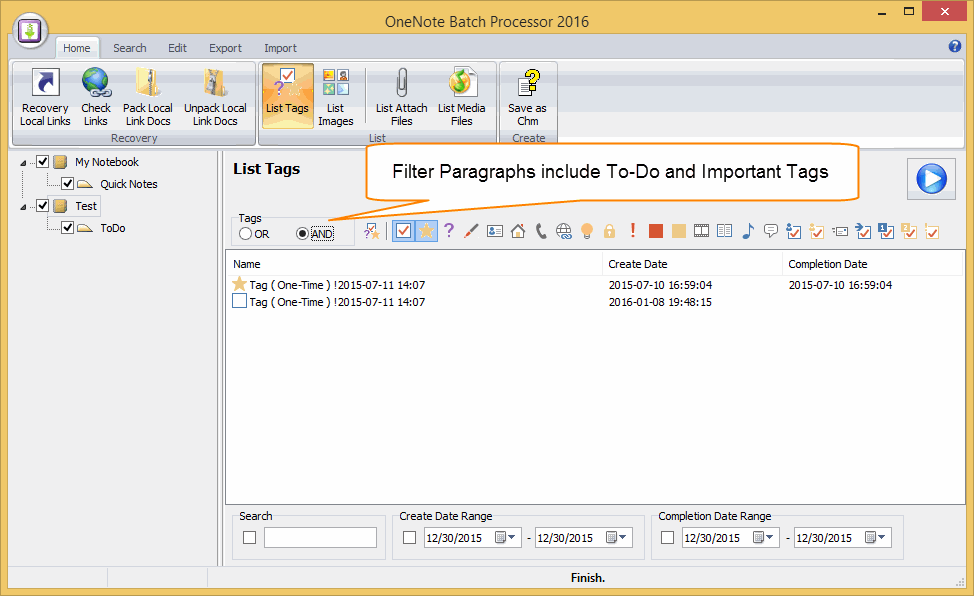Click the all tags icon before separator

click(x=372, y=231)
